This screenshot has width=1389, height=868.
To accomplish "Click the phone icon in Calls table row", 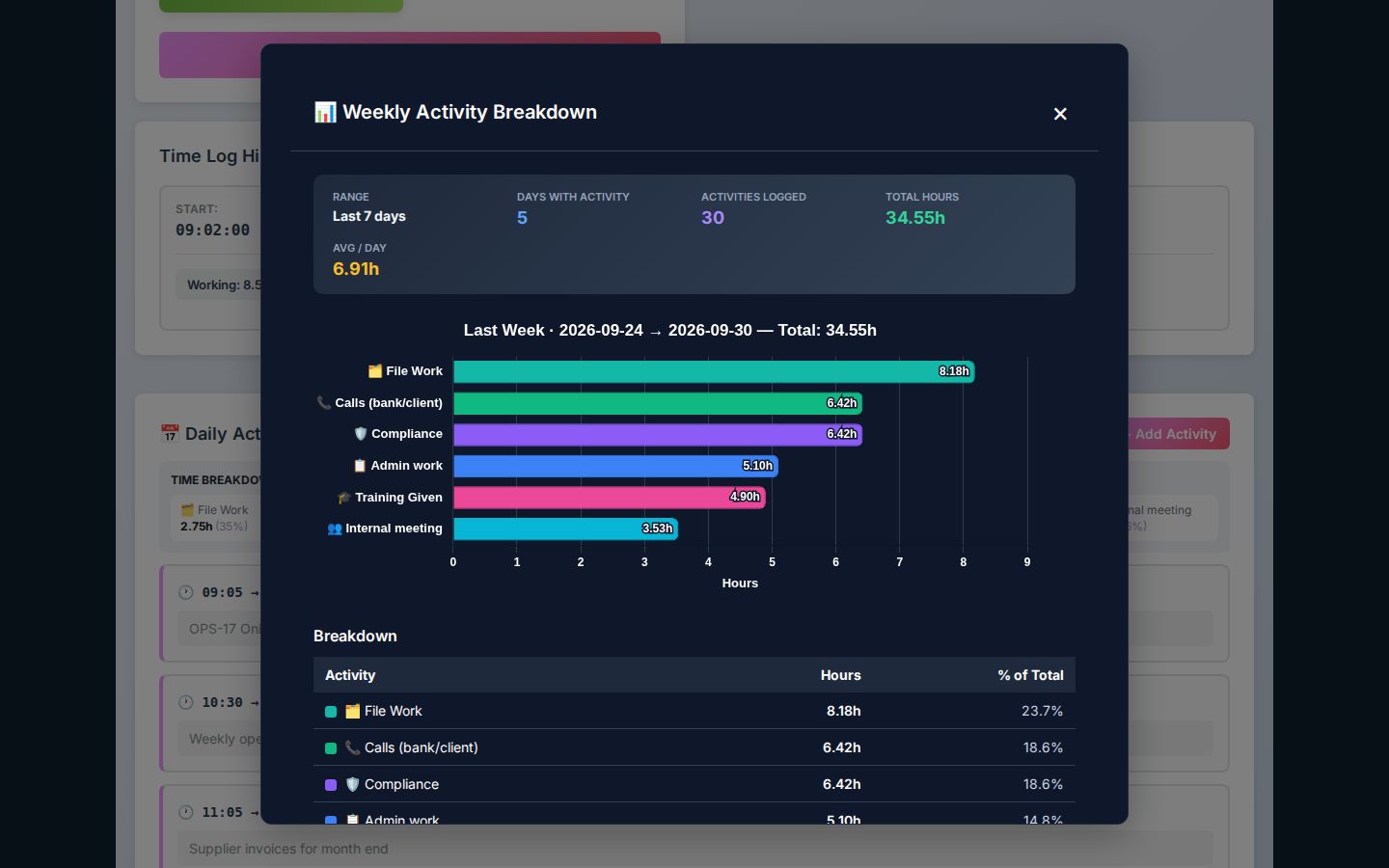I will pyautogui.click(x=353, y=747).
